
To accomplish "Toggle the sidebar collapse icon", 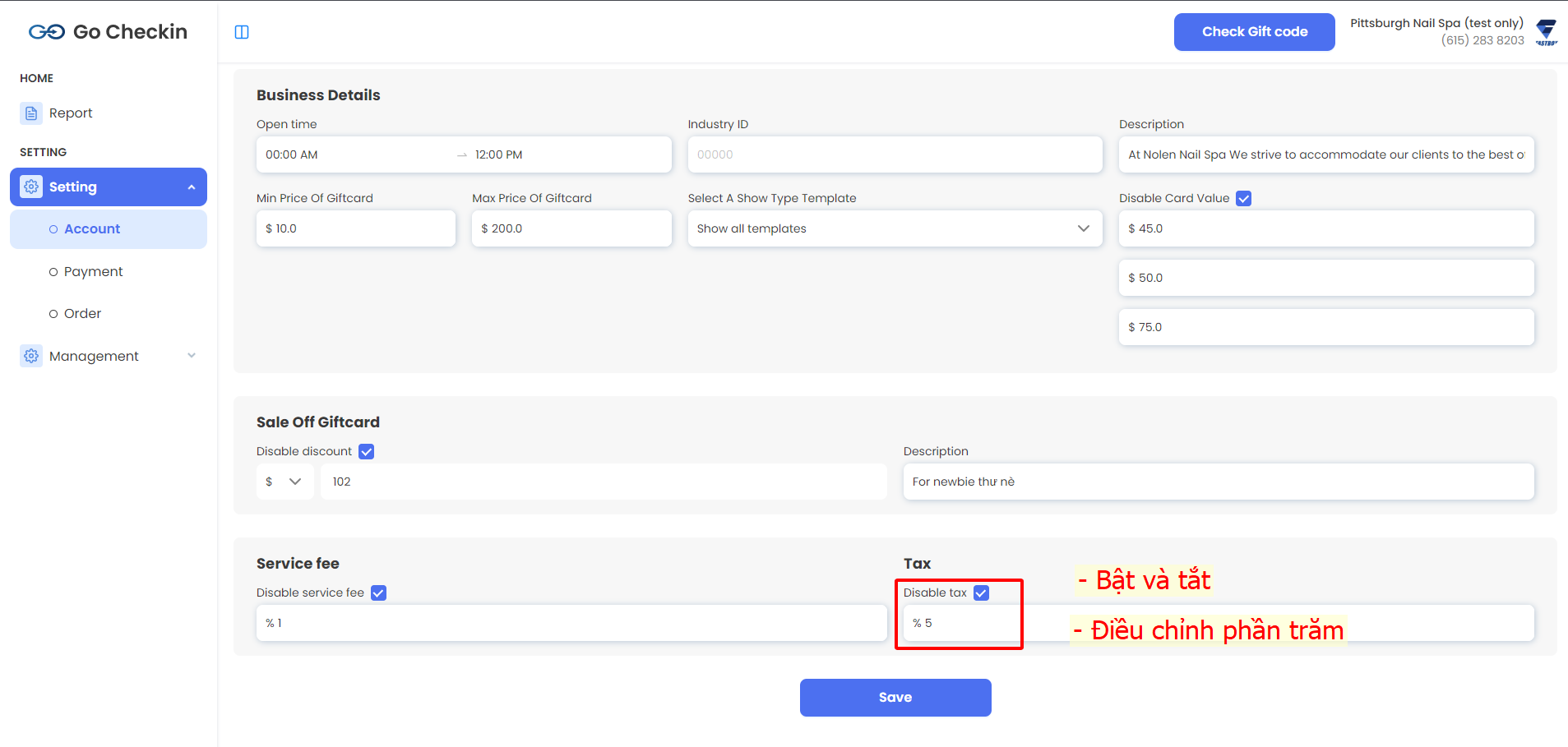I will tap(242, 32).
